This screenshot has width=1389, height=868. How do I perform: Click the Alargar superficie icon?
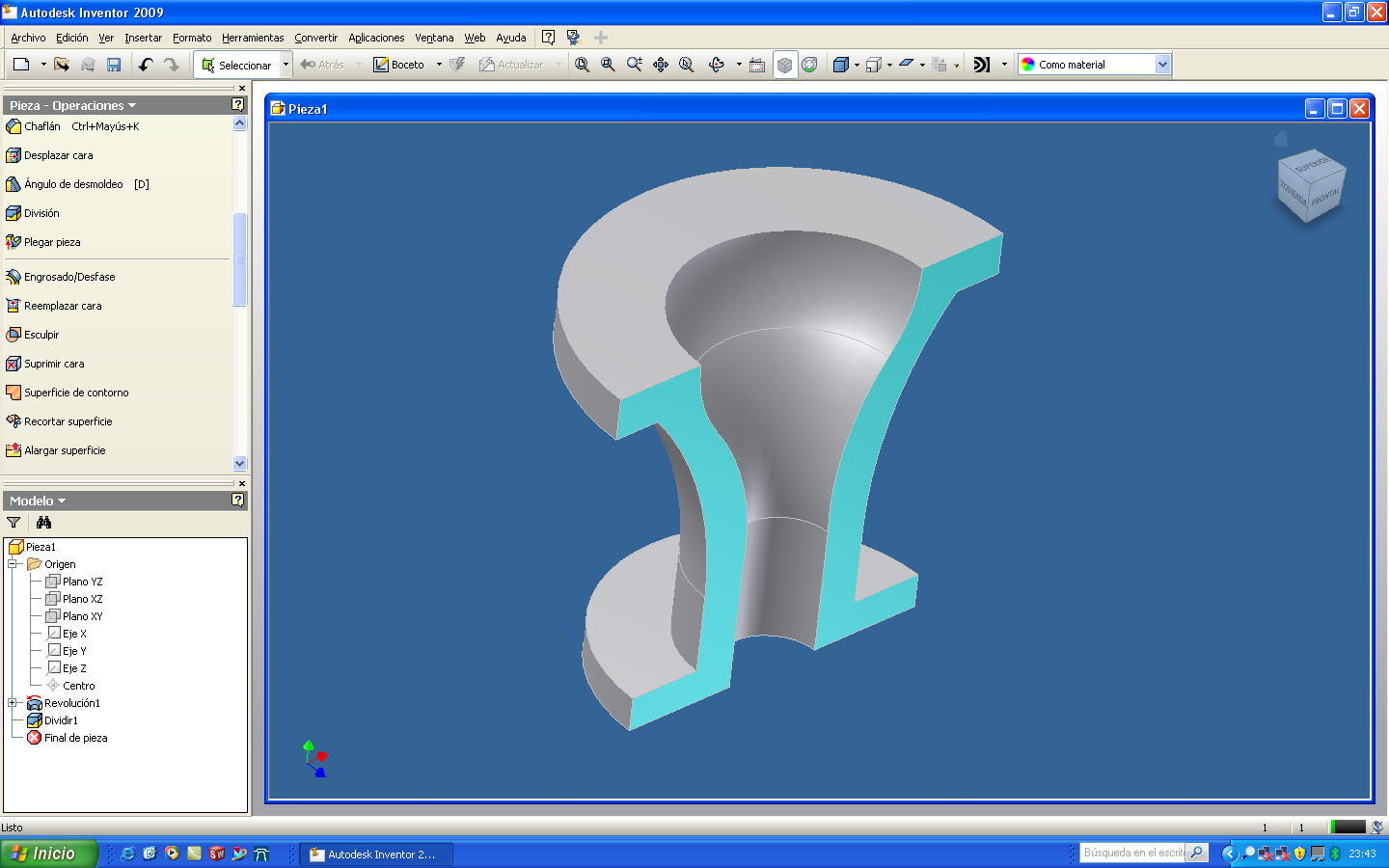pos(14,450)
